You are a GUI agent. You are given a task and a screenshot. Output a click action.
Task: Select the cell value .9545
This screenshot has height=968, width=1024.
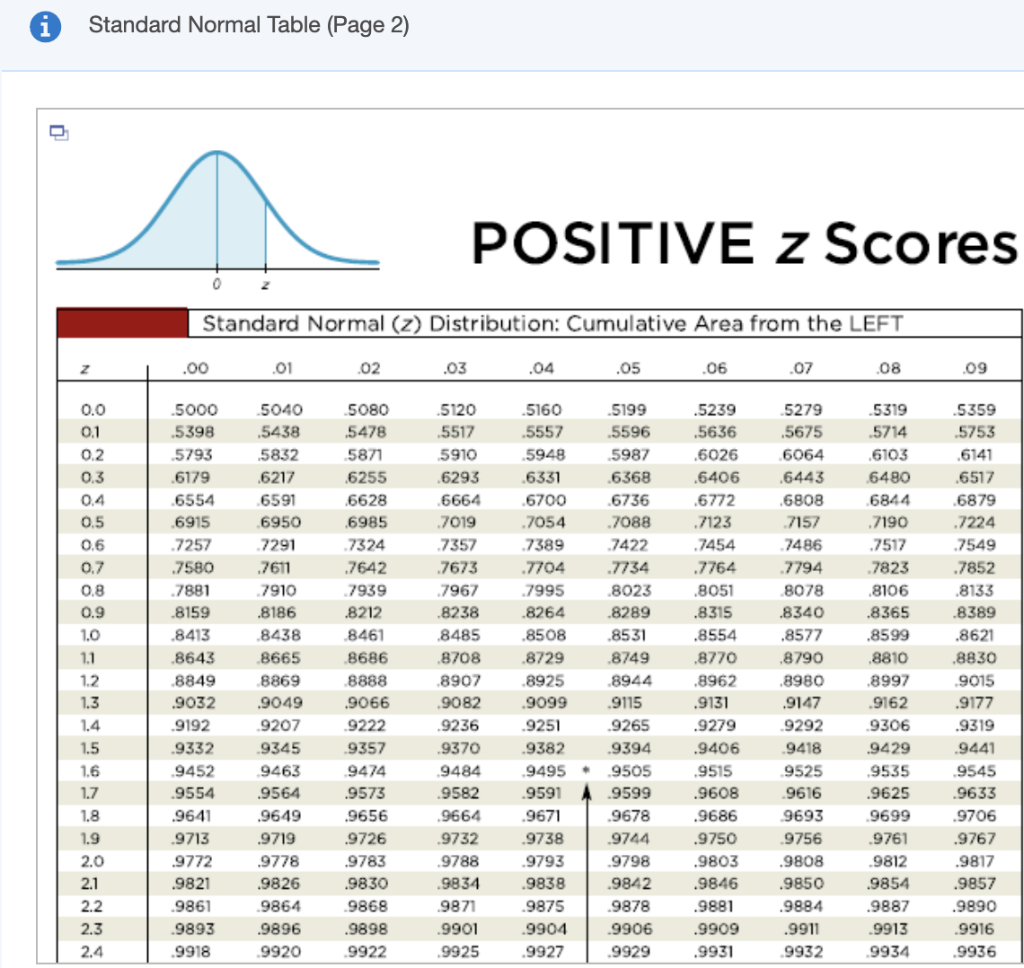[974, 771]
